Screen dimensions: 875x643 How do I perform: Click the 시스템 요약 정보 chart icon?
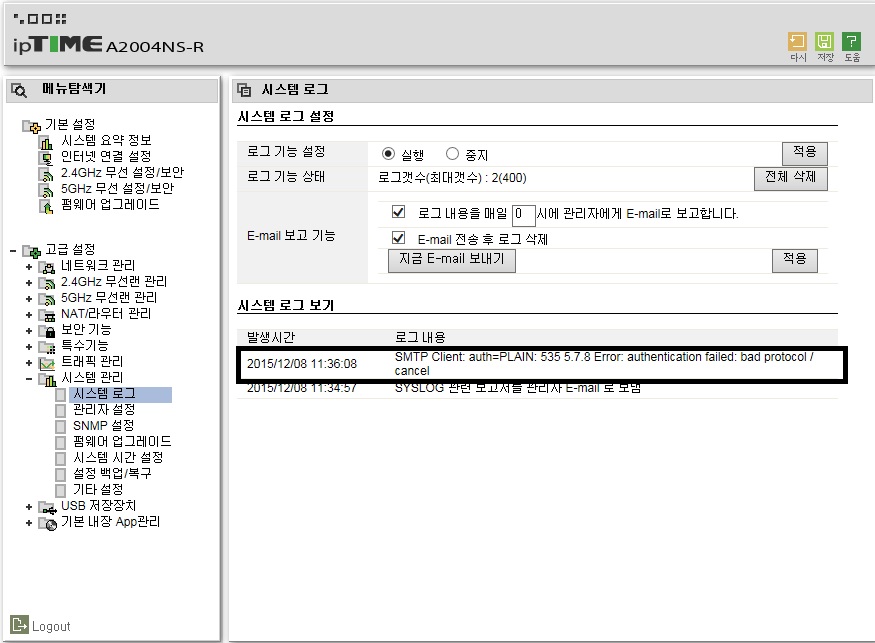click(x=46, y=142)
